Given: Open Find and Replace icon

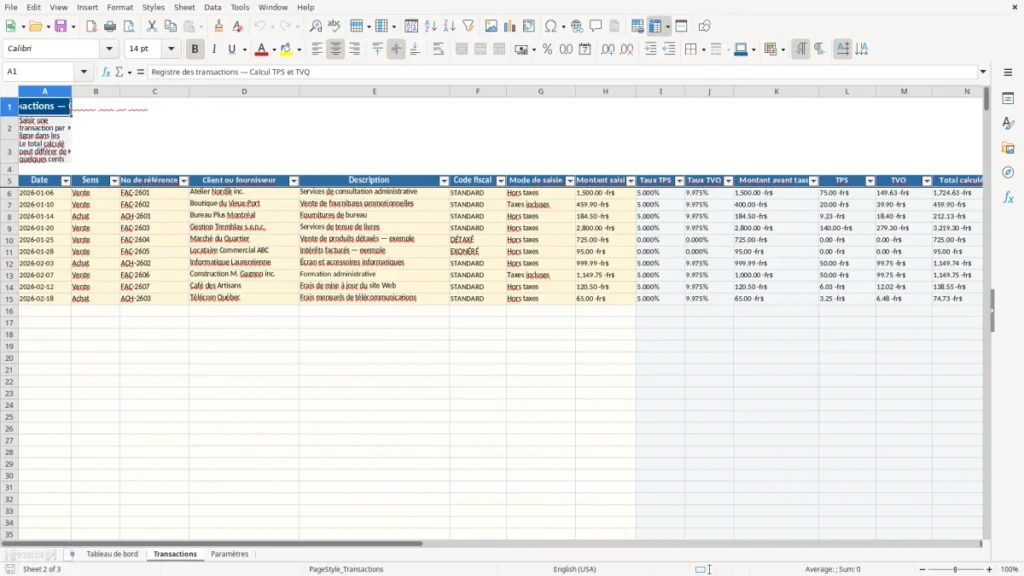Looking at the screenshot, I should point(315,26).
